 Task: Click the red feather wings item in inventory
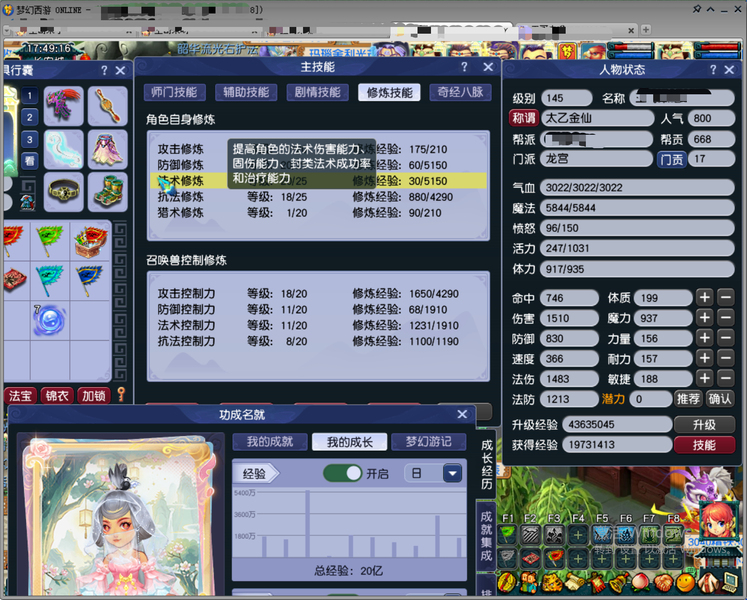[x=63, y=105]
